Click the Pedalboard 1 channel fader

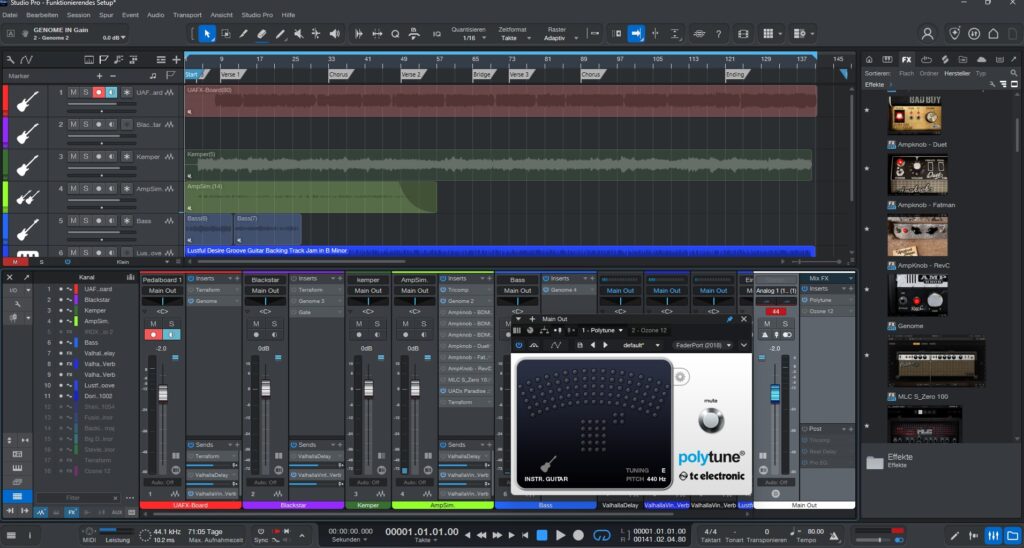click(x=163, y=393)
